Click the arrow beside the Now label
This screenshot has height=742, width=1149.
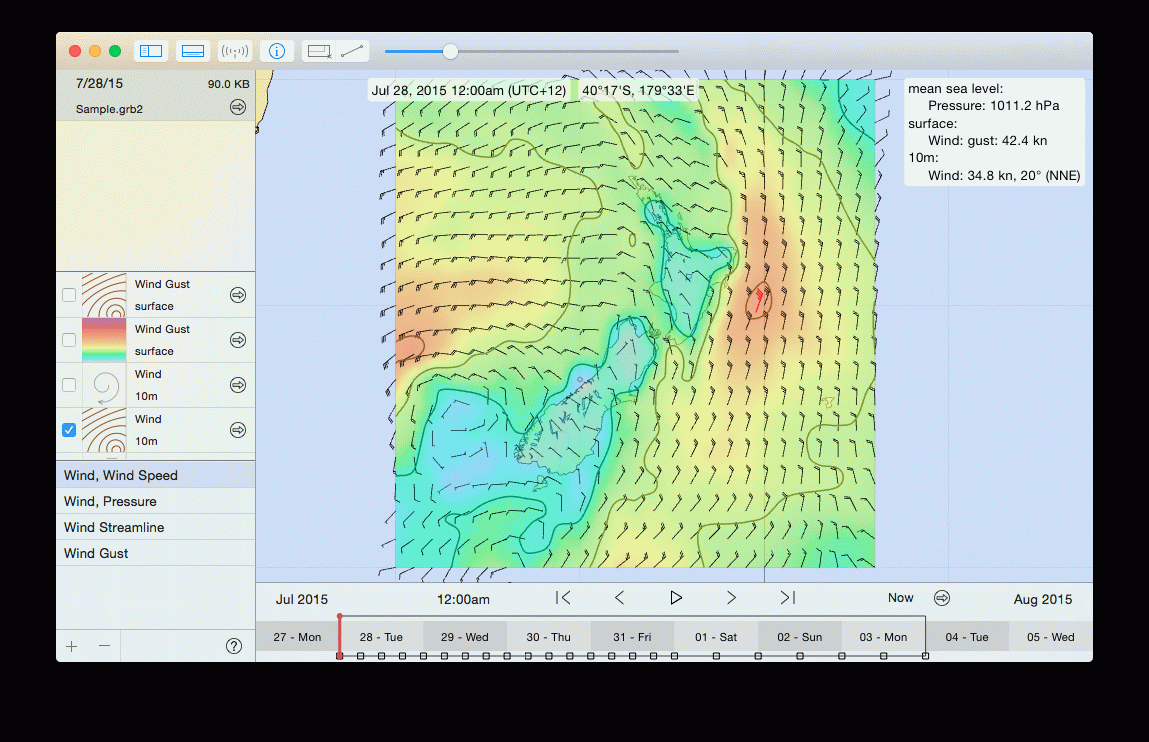942,598
